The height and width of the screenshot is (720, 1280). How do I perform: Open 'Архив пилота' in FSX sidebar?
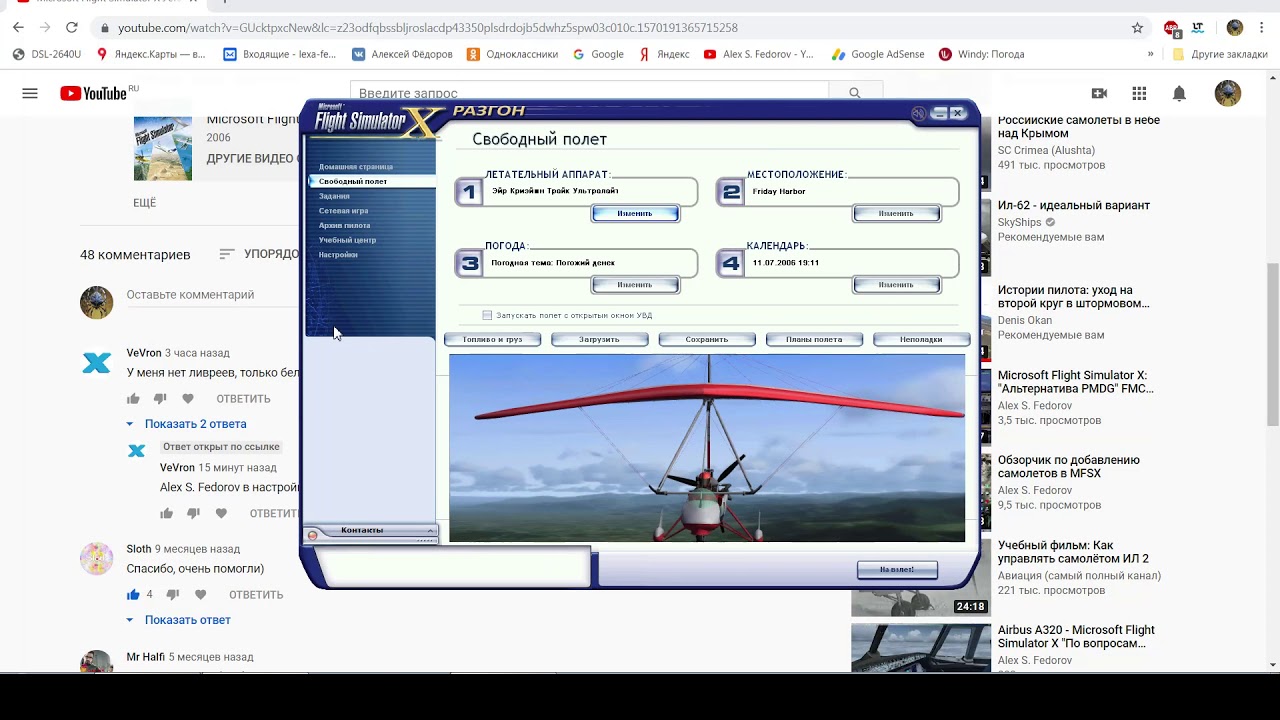point(344,225)
